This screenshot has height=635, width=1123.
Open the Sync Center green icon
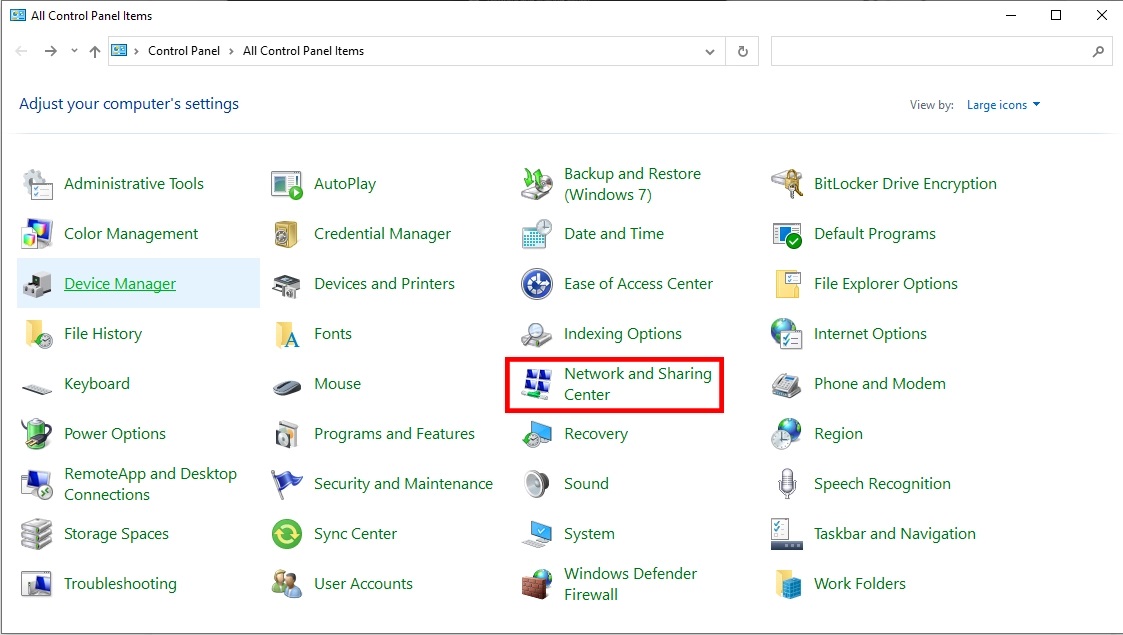tap(287, 534)
